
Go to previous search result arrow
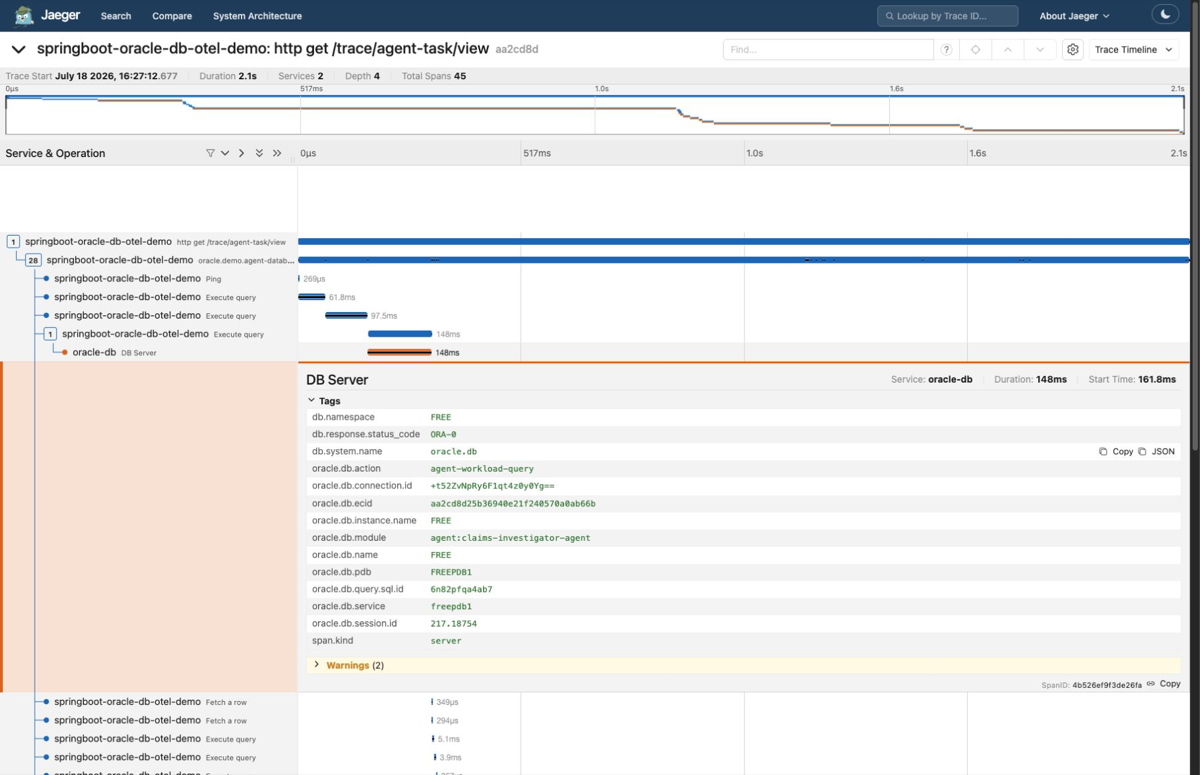1008,49
